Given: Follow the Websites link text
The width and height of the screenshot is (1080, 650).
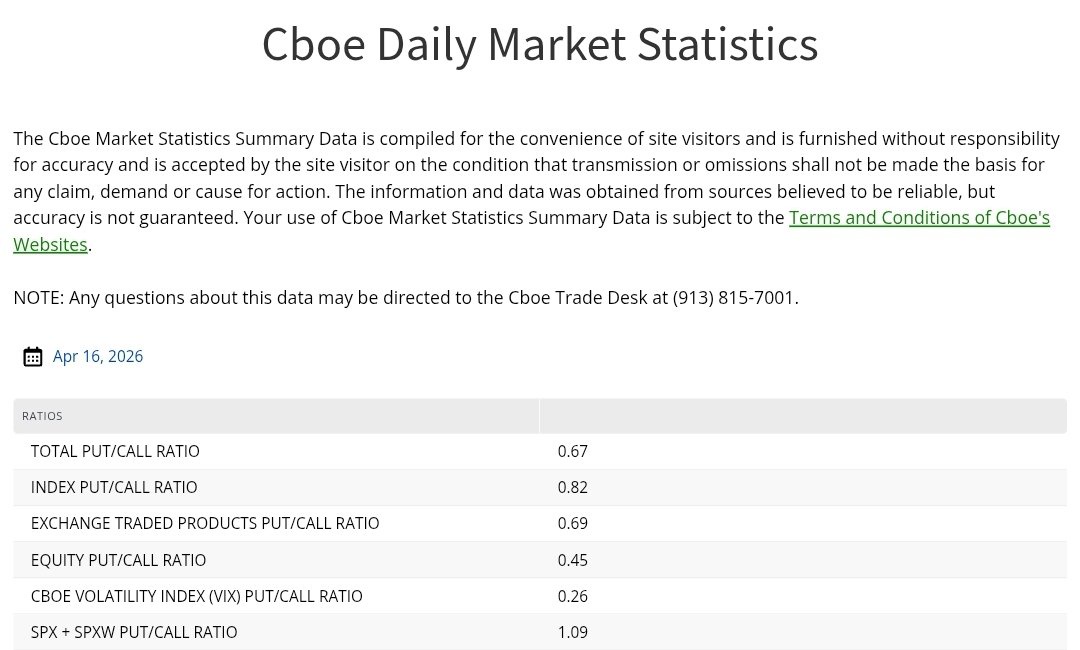Looking at the screenshot, I should click(x=50, y=244).
